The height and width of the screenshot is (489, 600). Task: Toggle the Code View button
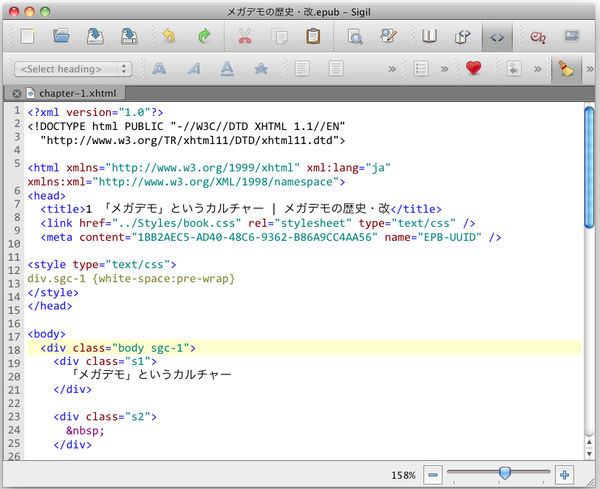[x=495, y=37]
